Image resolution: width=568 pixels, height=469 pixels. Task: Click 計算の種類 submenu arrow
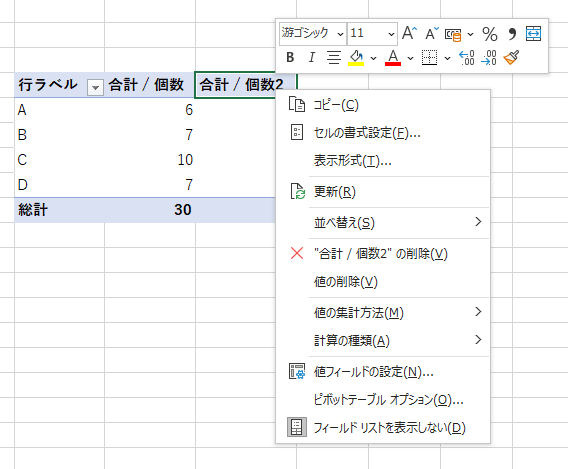tap(478, 339)
